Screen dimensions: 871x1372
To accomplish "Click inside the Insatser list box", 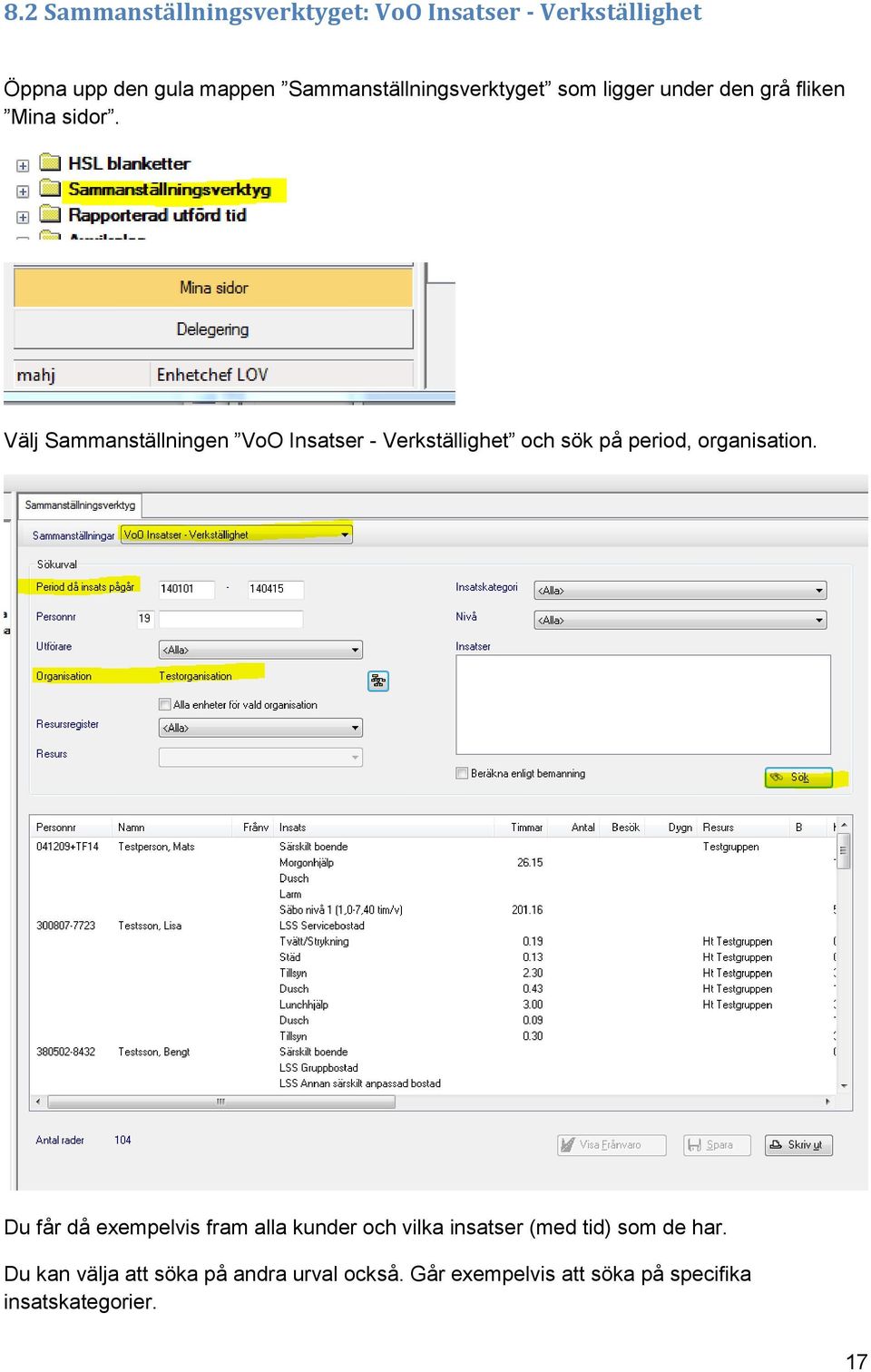I will pyautogui.click(x=643, y=705).
